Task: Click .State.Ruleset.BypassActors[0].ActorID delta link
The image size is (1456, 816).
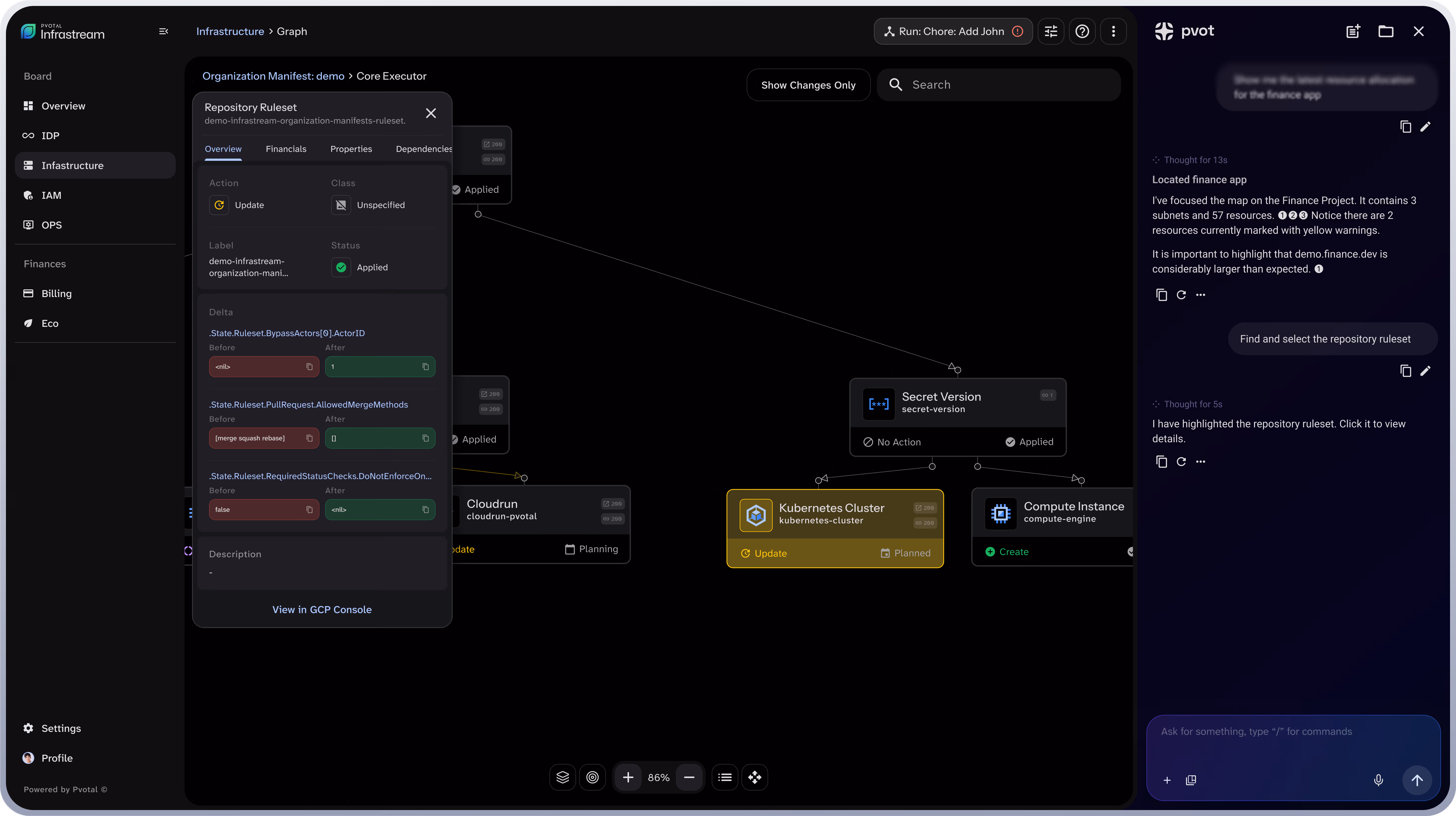Action: [287, 334]
